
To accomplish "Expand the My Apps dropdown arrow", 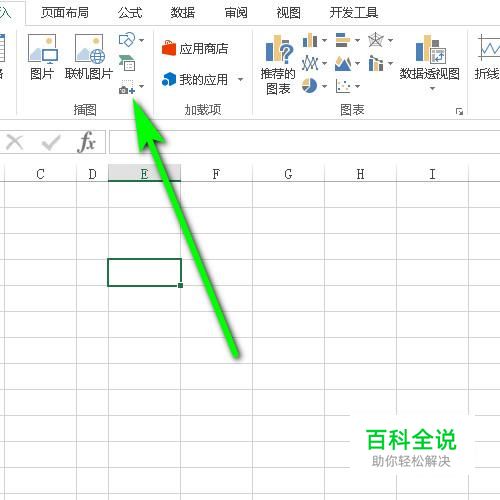I will [x=240, y=80].
